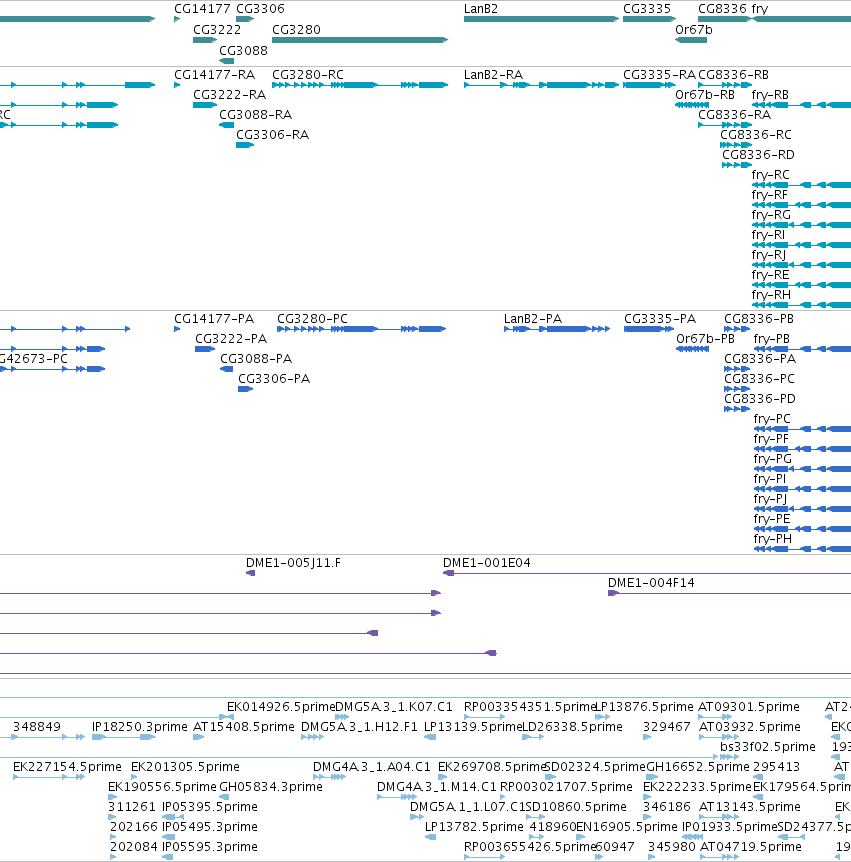This screenshot has height=862, width=851.
Task: Select the CG3222 gene label
Action: (217, 30)
